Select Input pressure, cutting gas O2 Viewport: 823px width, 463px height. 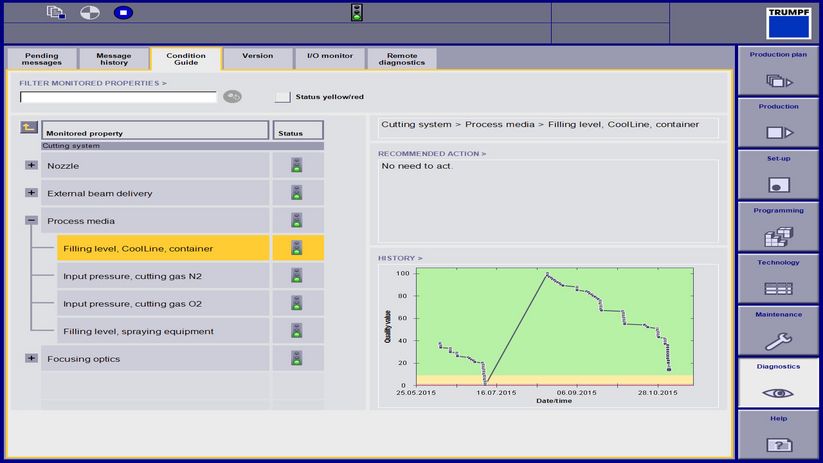click(x=163, y=304)
